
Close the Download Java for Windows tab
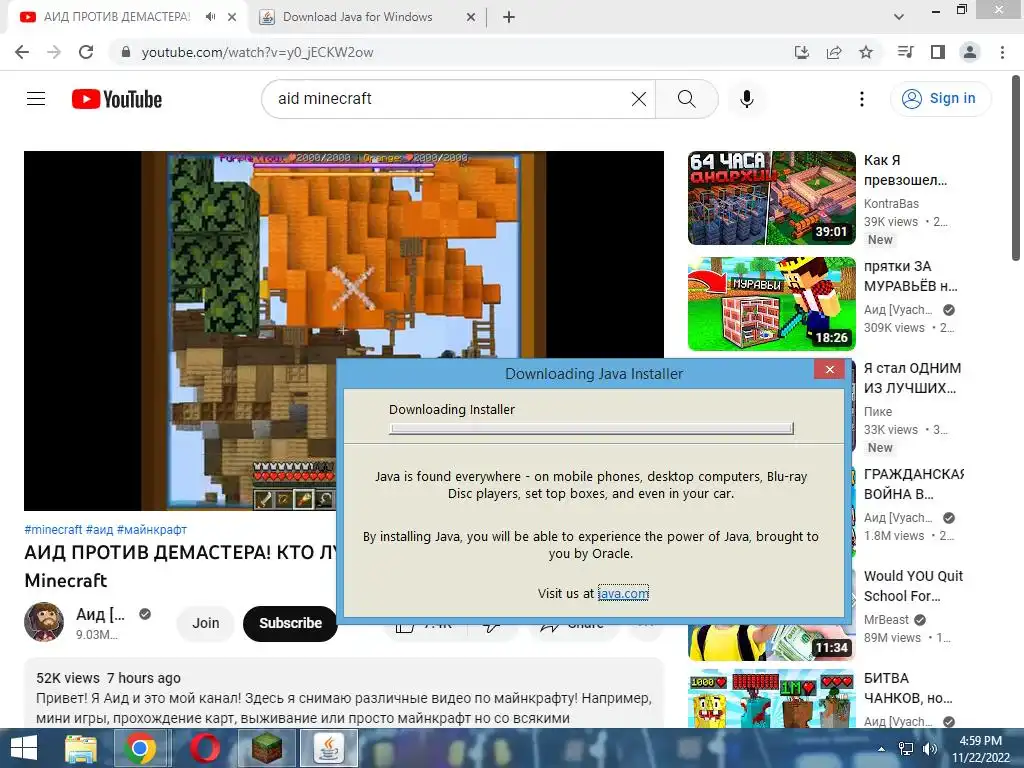pos(471,18)
